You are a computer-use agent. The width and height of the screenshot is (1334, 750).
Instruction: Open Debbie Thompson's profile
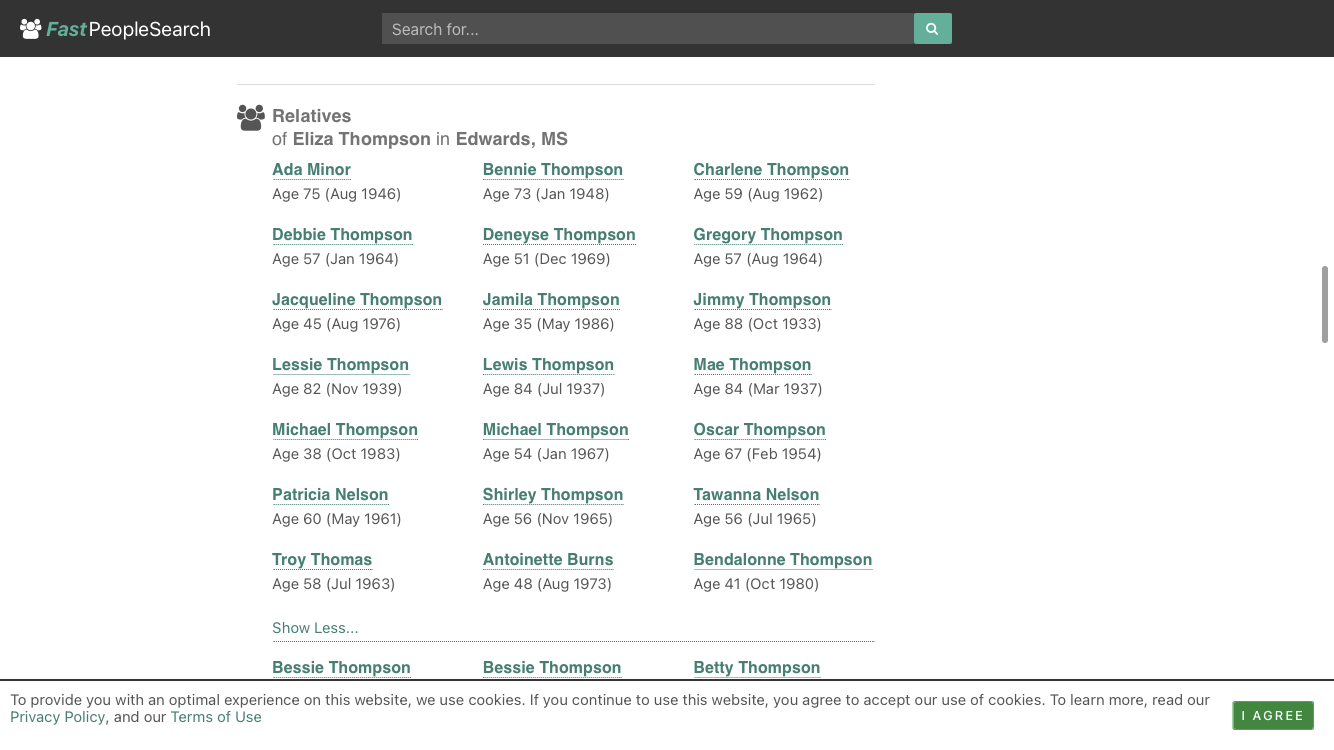pyautogui.click(x=342, y=234)
